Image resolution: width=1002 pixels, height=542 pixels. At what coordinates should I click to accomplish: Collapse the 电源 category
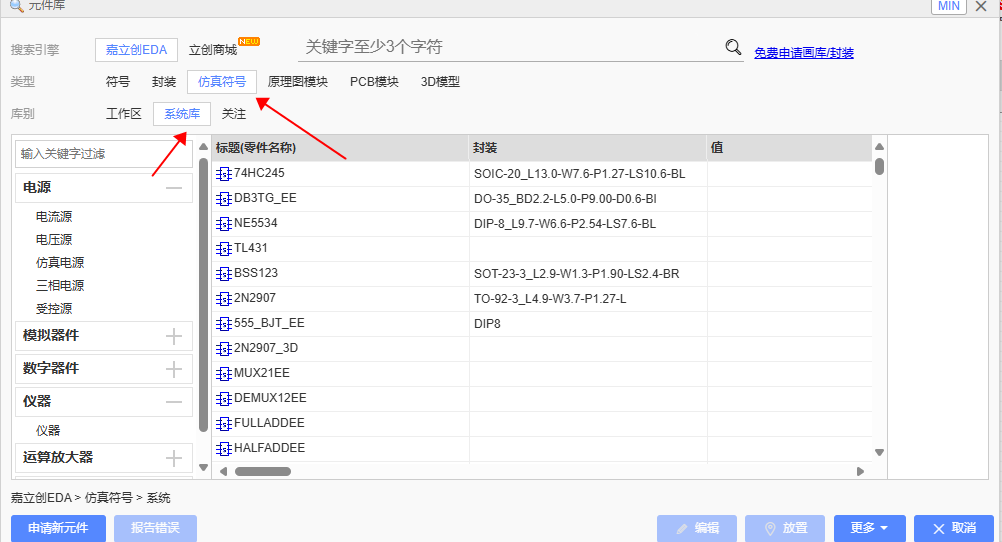click(174, 188)
